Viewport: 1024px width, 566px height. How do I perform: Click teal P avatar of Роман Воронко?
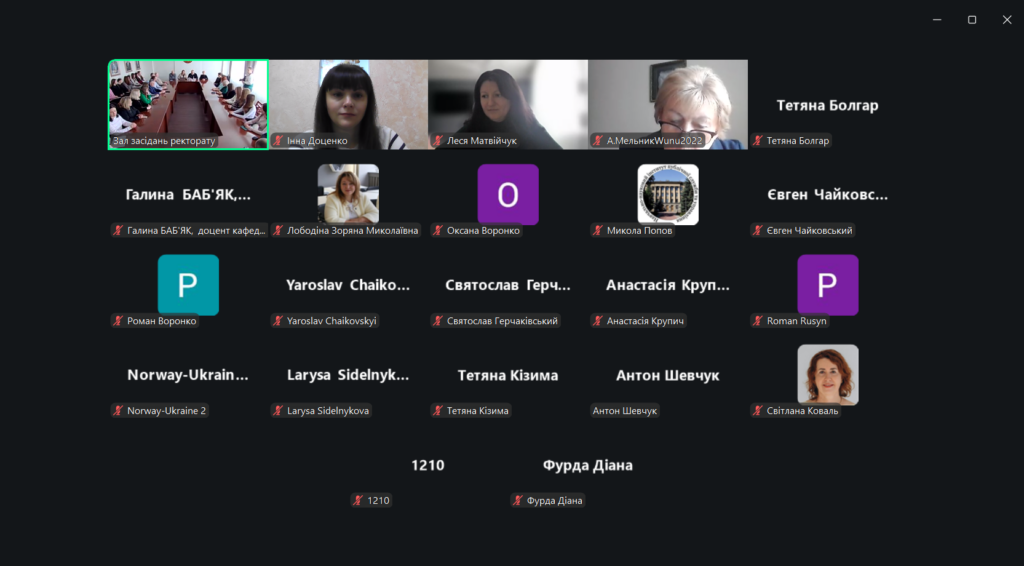click(188, 285)
